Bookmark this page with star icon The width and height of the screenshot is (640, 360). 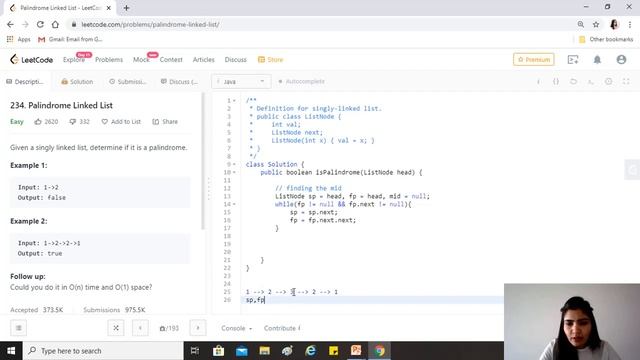[x=596, y=24]
